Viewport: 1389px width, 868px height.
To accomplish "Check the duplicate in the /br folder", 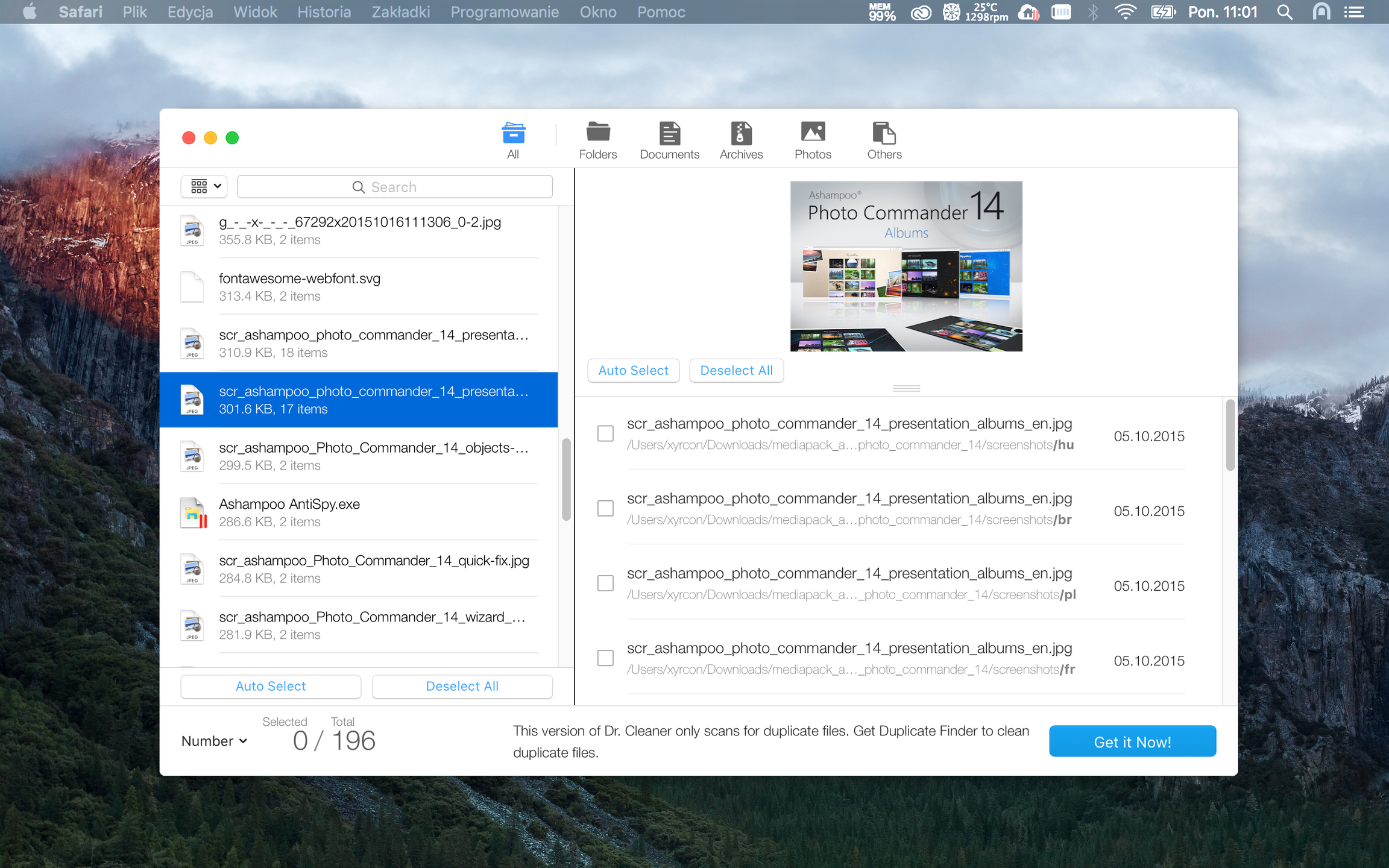I will click(x=605, y=508).
